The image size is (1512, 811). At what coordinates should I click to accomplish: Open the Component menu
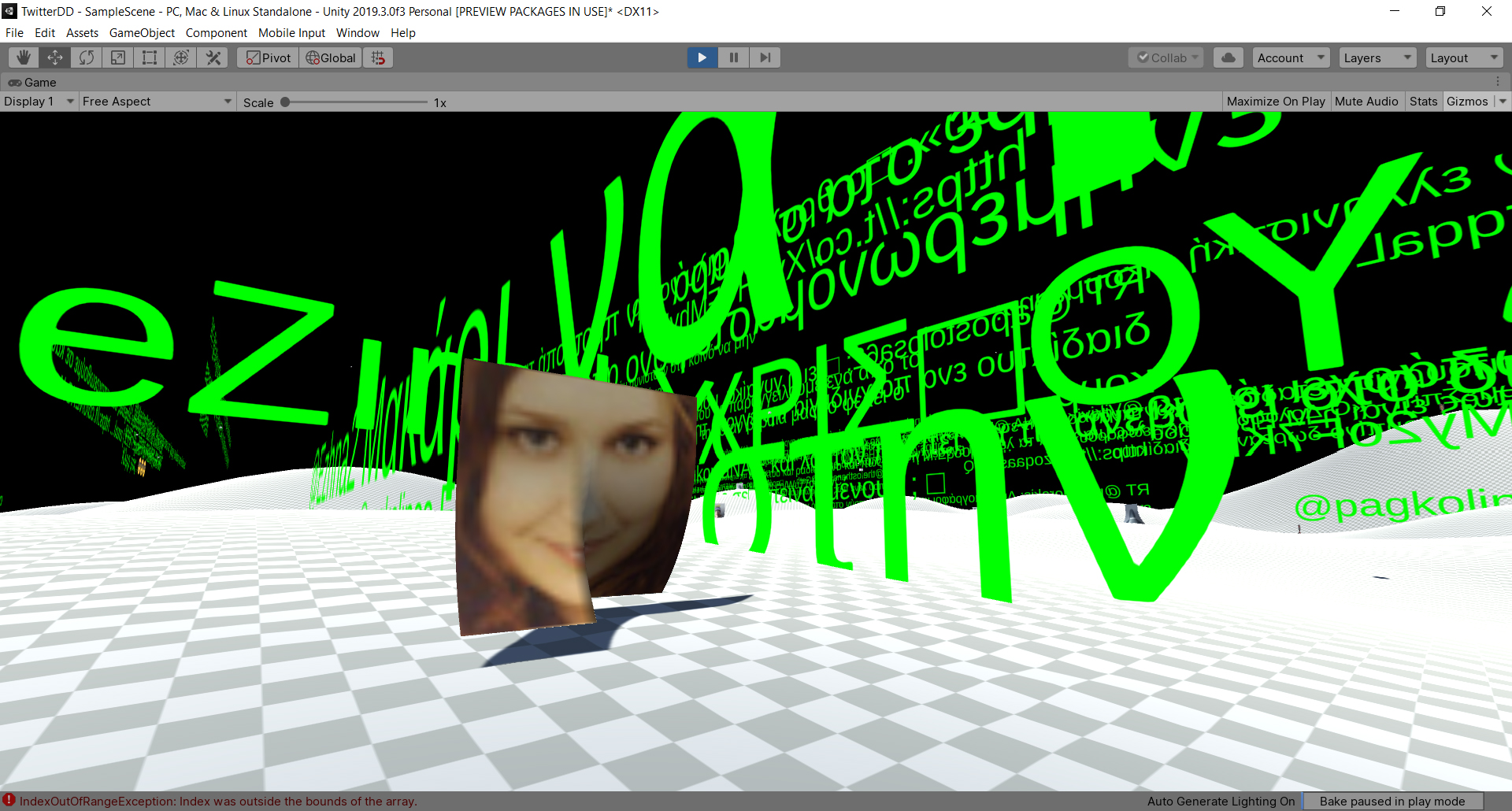216,32
